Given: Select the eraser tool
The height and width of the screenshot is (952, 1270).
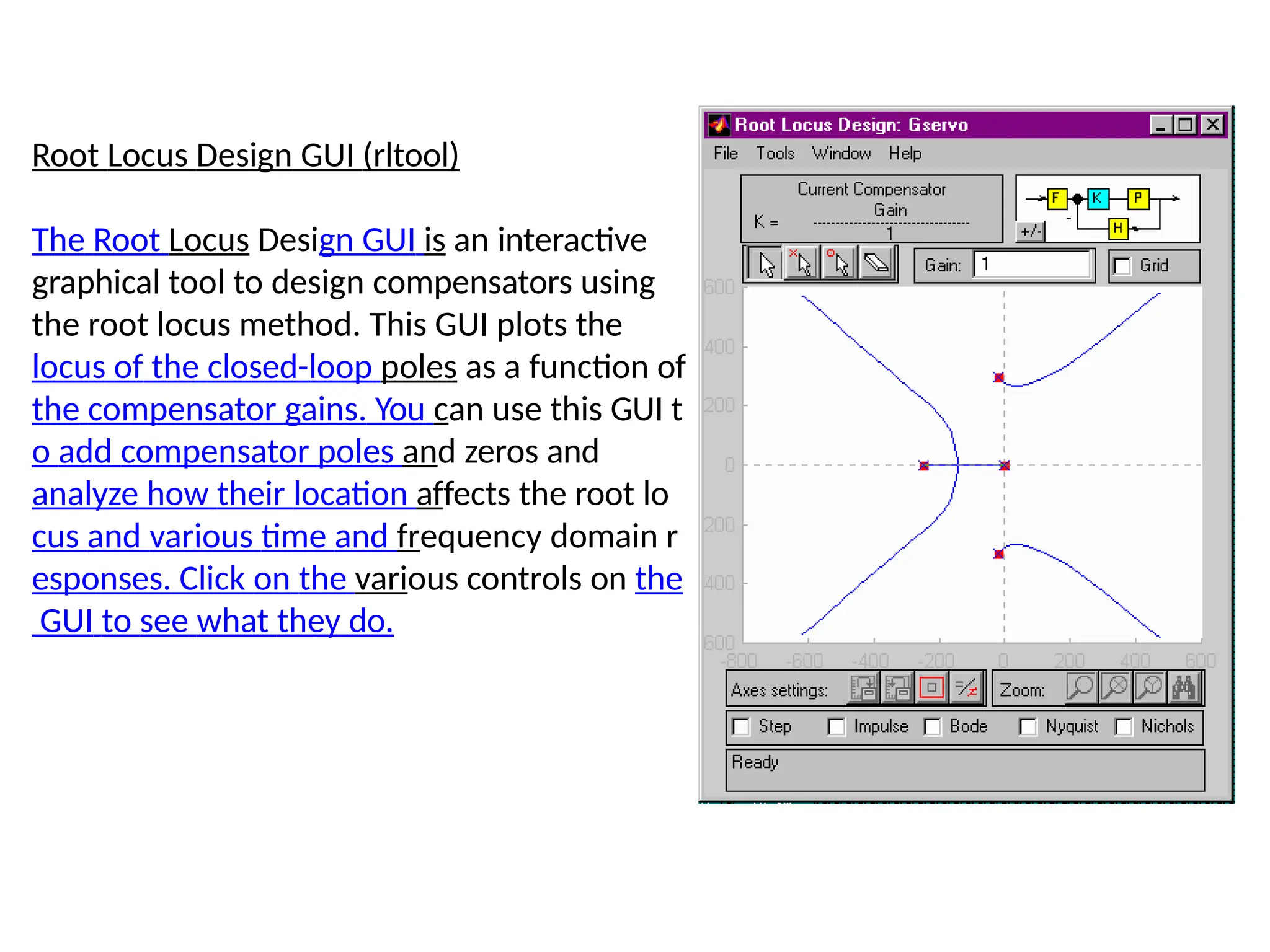Looking at the screenshot, I should tap(876, 265).
